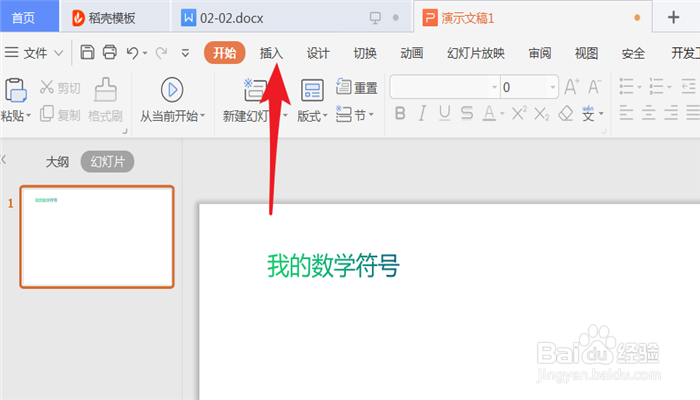Align text right
700x400 pixels.
671,113
